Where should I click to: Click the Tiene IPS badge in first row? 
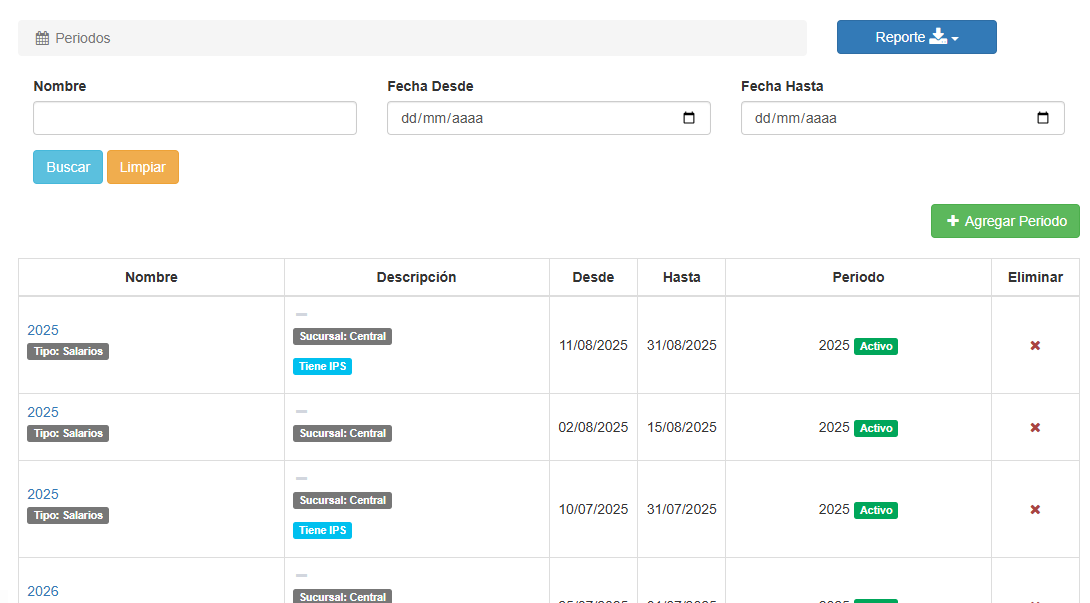[322, 366]
